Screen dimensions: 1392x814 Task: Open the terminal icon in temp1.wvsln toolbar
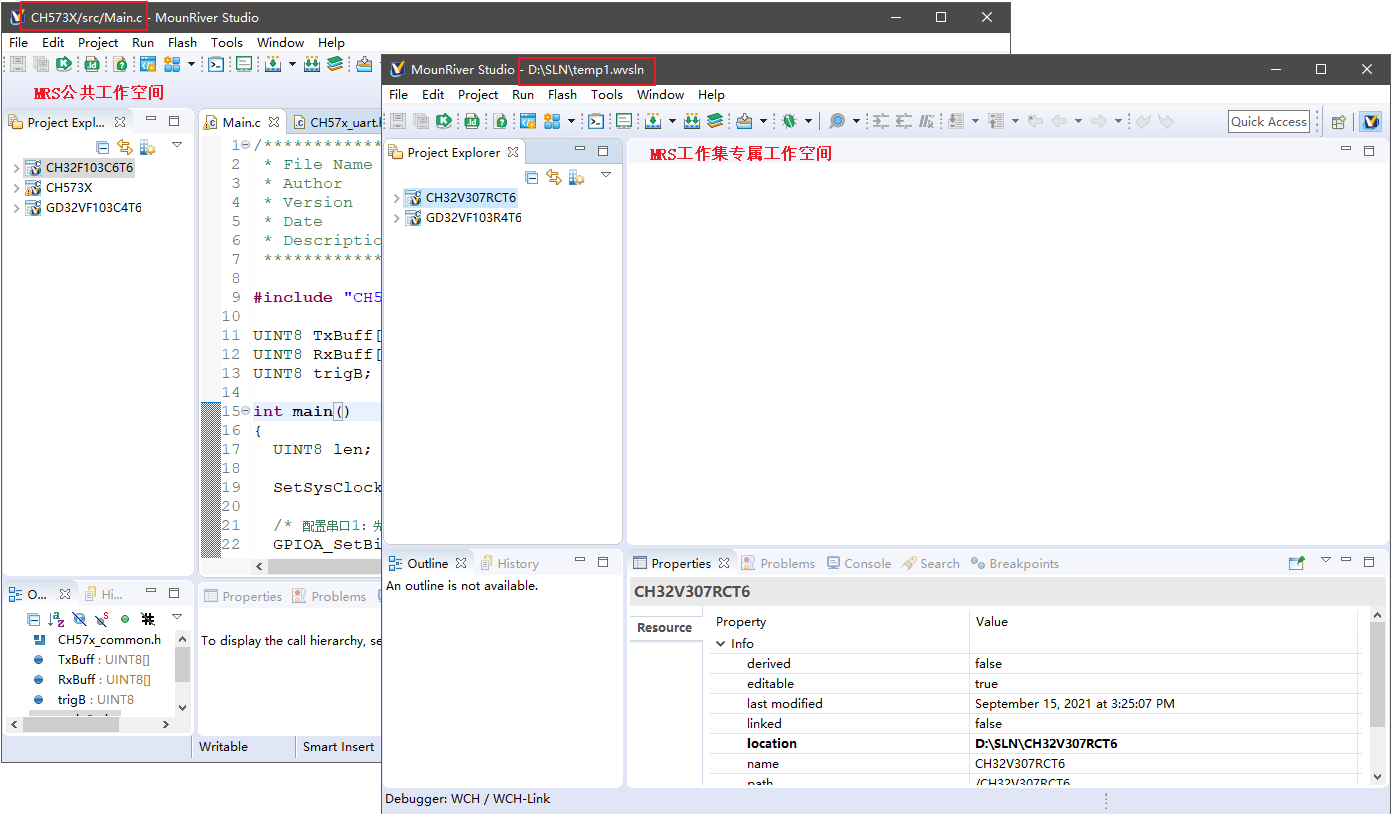tap(596, 121)
